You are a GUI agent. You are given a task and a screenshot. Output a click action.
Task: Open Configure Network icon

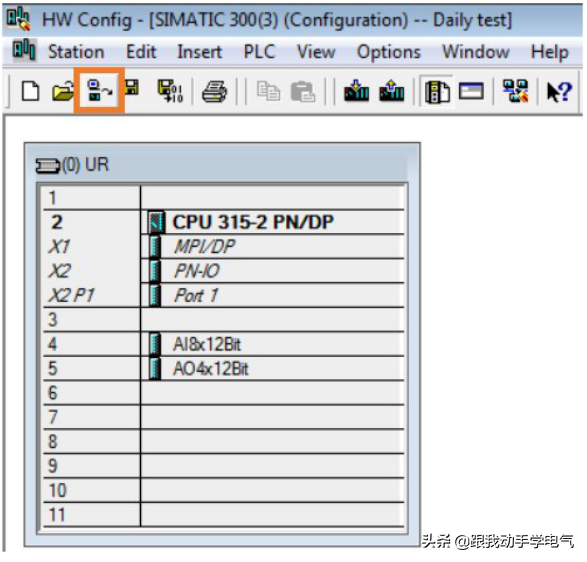[x=515, y=91]
